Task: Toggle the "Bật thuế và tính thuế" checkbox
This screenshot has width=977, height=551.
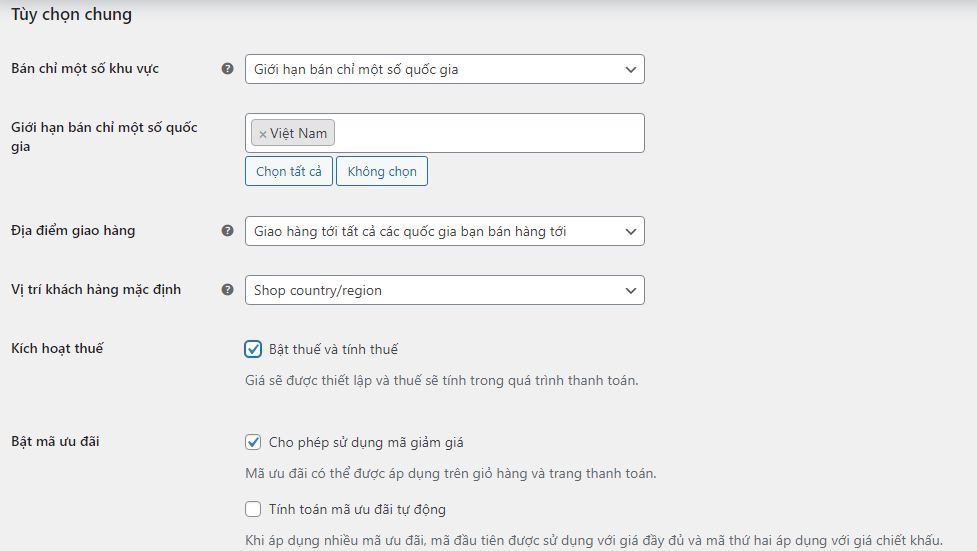Action: 253,349
